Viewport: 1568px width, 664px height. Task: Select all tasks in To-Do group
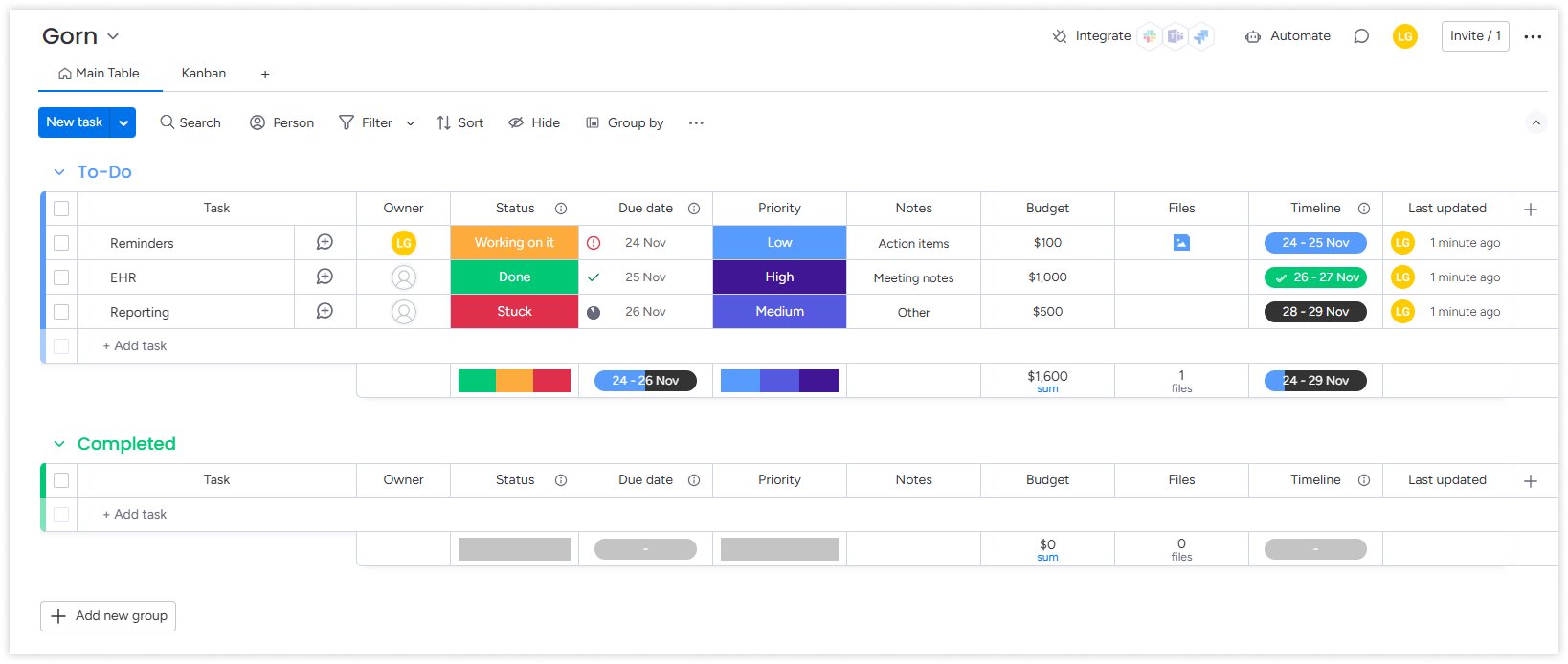(x=61, y=209)
